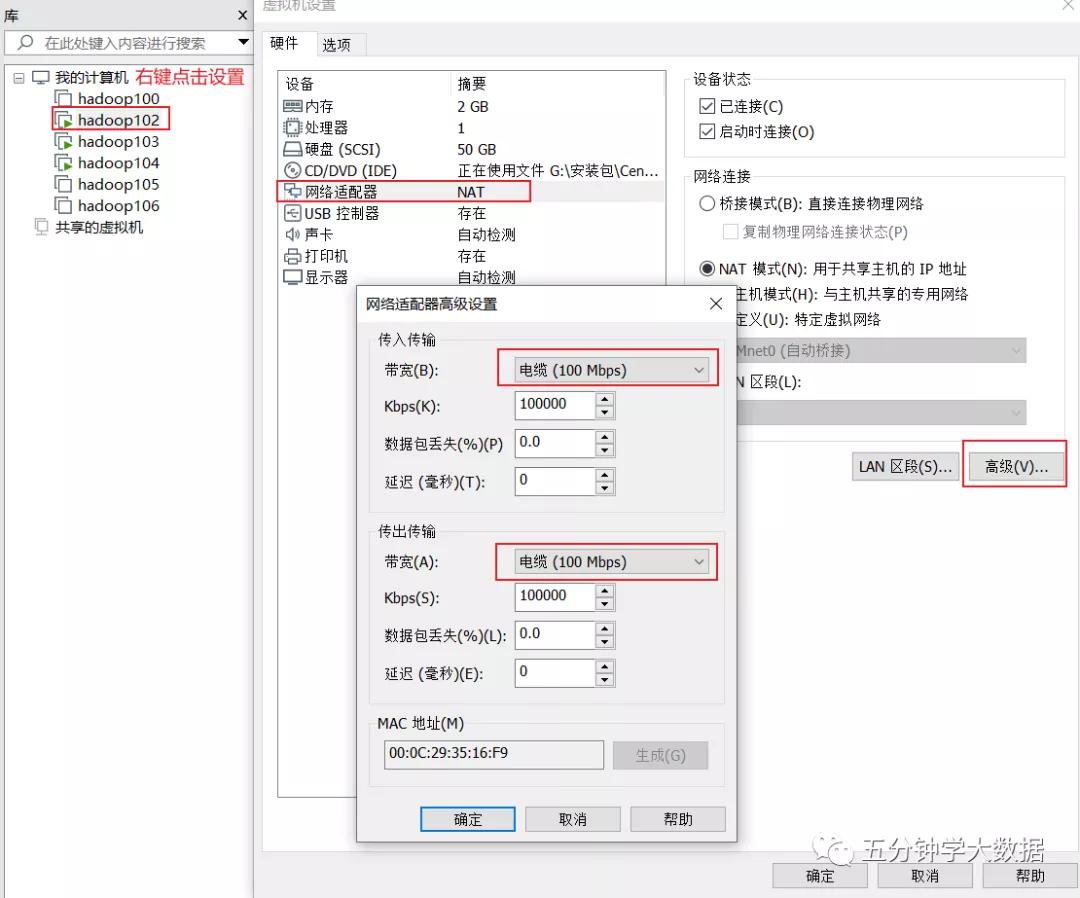The height and width of the screenshot is (898, 1080).
Task: Select the CD/DVD (IDE) device icon
Action: point(290,169)
